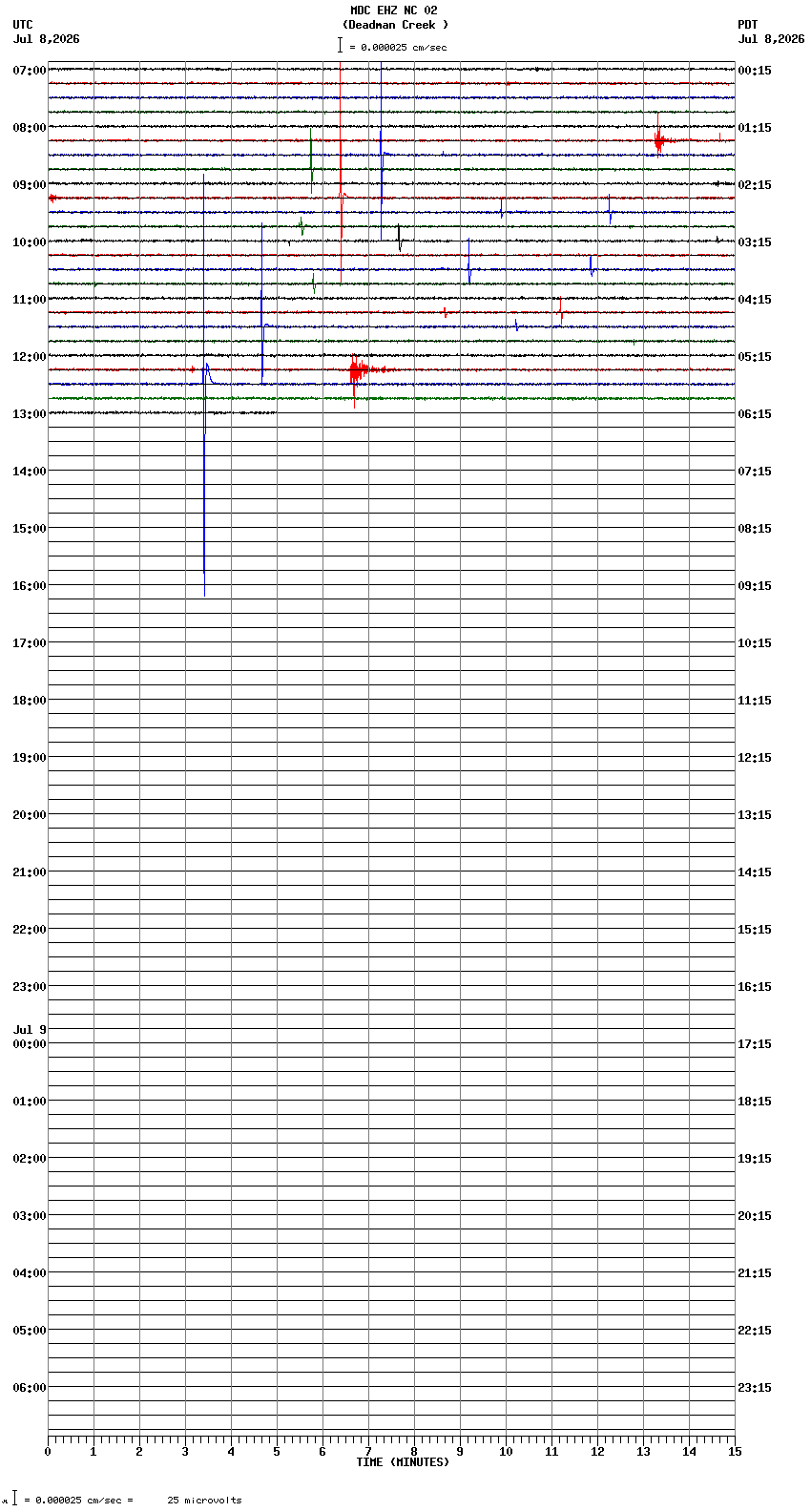This screenshot has width=811, height=1512.
Task: Click the blue spike near minute 4.7
Action: point(262,305)
